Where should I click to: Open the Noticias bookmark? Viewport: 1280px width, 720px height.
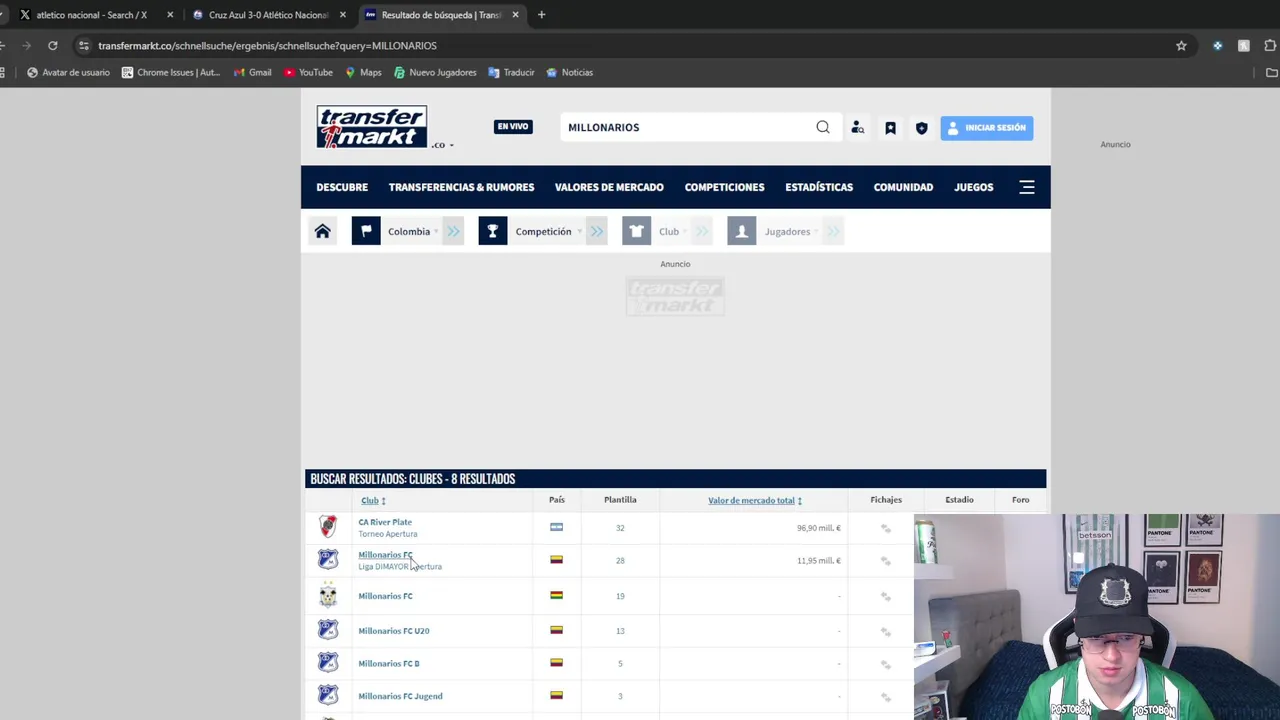pyautogui.click(x=569, y=72)
